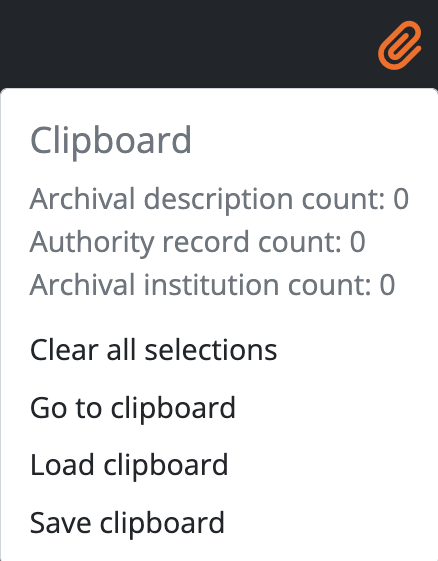This screenshot has height=561, width=438.
Task: Click the Archival description count line
Action: coord(219,199)
